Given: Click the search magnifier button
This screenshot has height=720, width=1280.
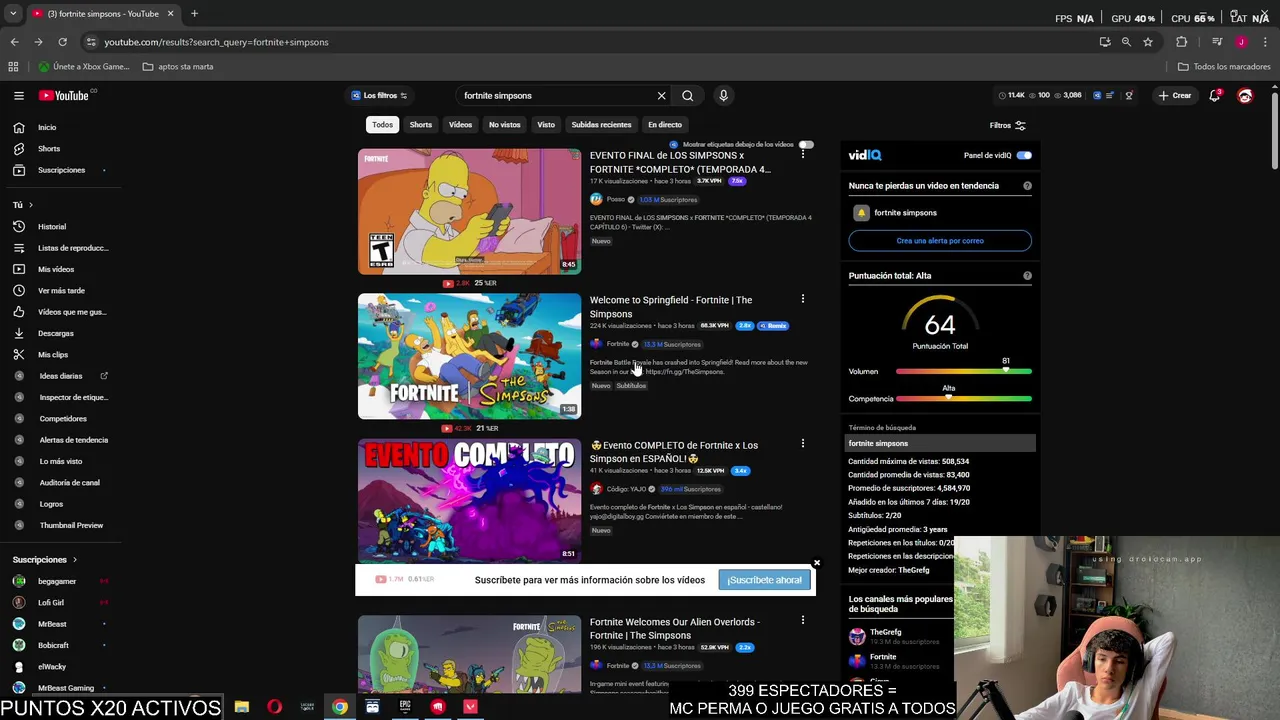Looking at the screenshot, I should click(x=687, y=96).
